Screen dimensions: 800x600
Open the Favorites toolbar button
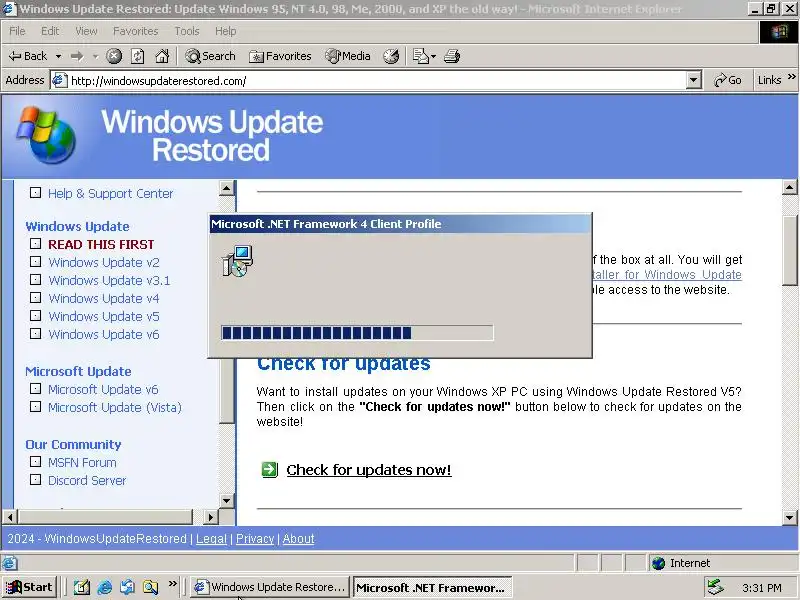click(280, 56)
